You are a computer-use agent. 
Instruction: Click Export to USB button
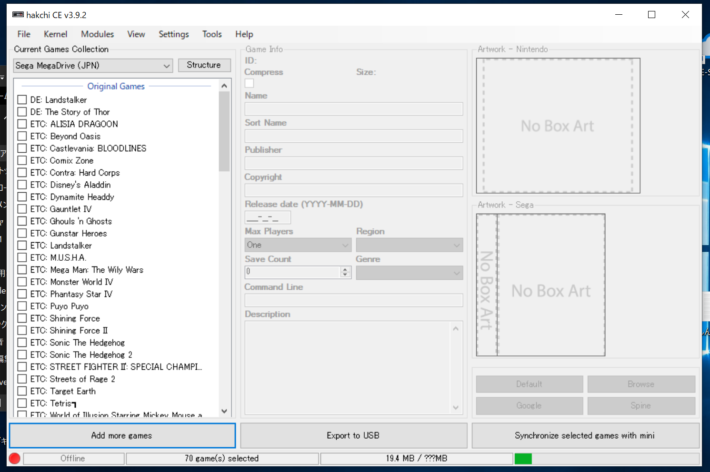click(x=354, y=436)
